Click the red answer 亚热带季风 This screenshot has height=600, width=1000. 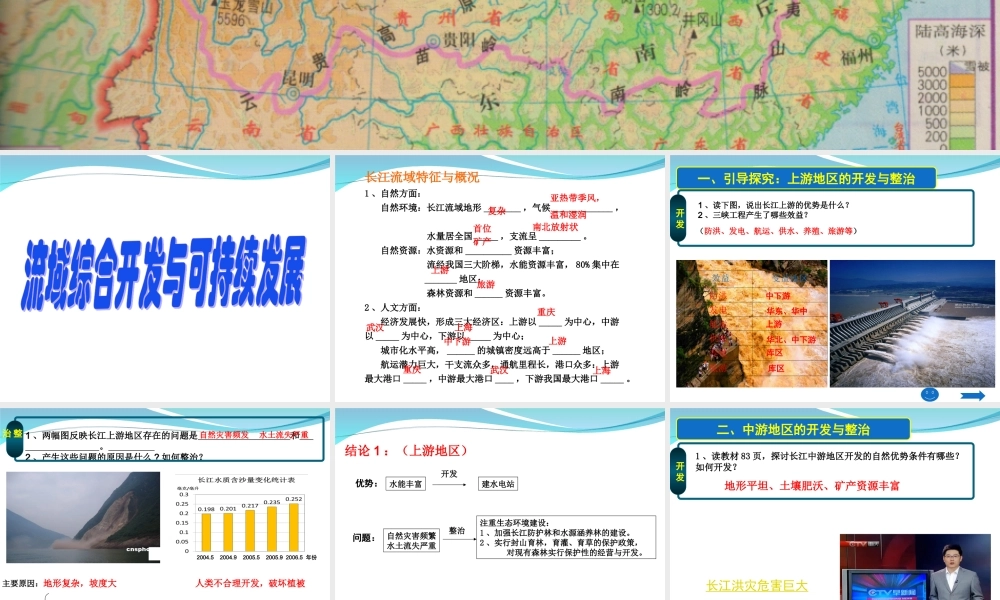point(575,198)
